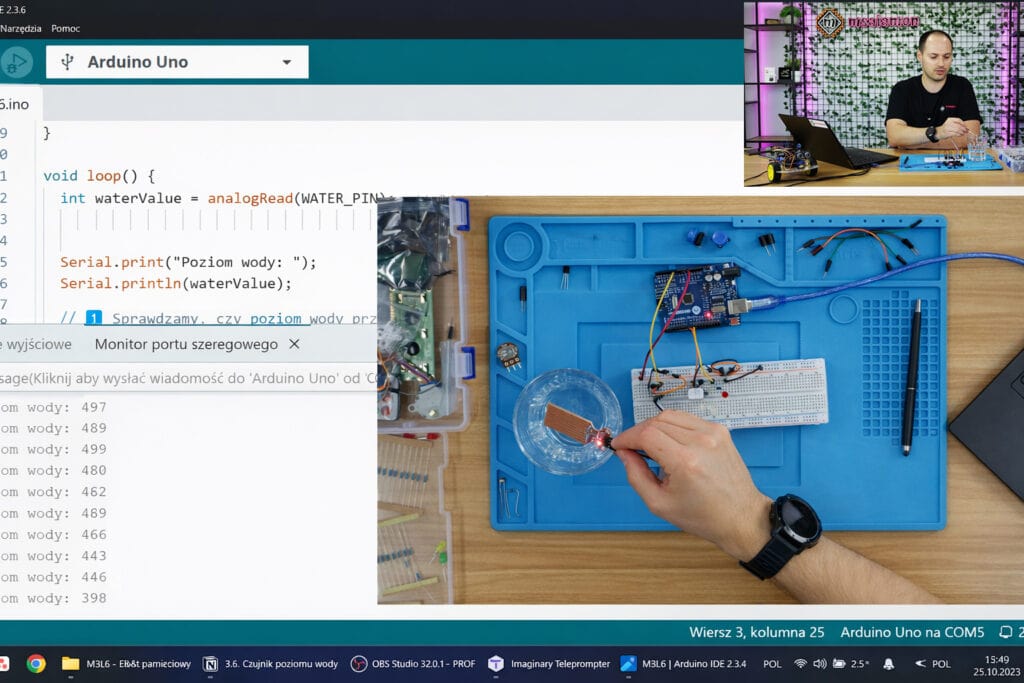Click the taskbar clock showing 15:49
The width and height of the screenshot is (1024, 683).
[x=996, y=664]
